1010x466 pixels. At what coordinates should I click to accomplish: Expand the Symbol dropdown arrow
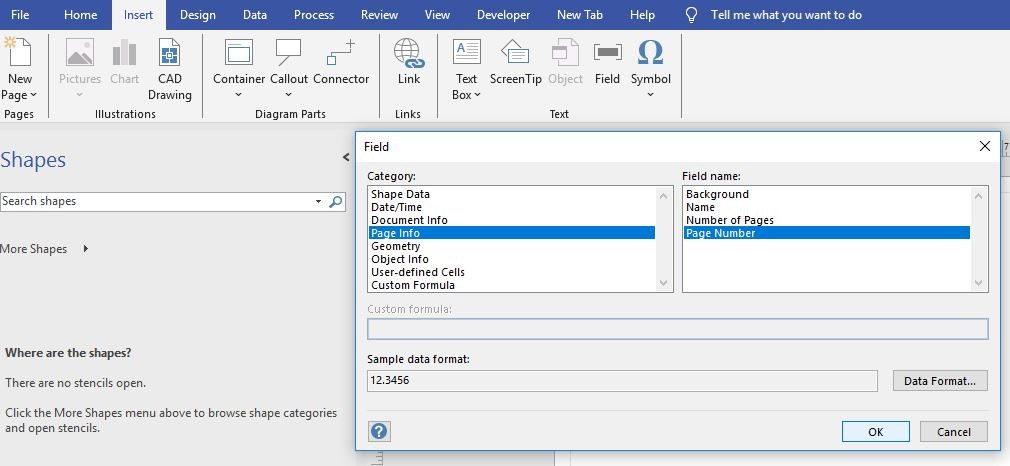click(x=651, y=95)
